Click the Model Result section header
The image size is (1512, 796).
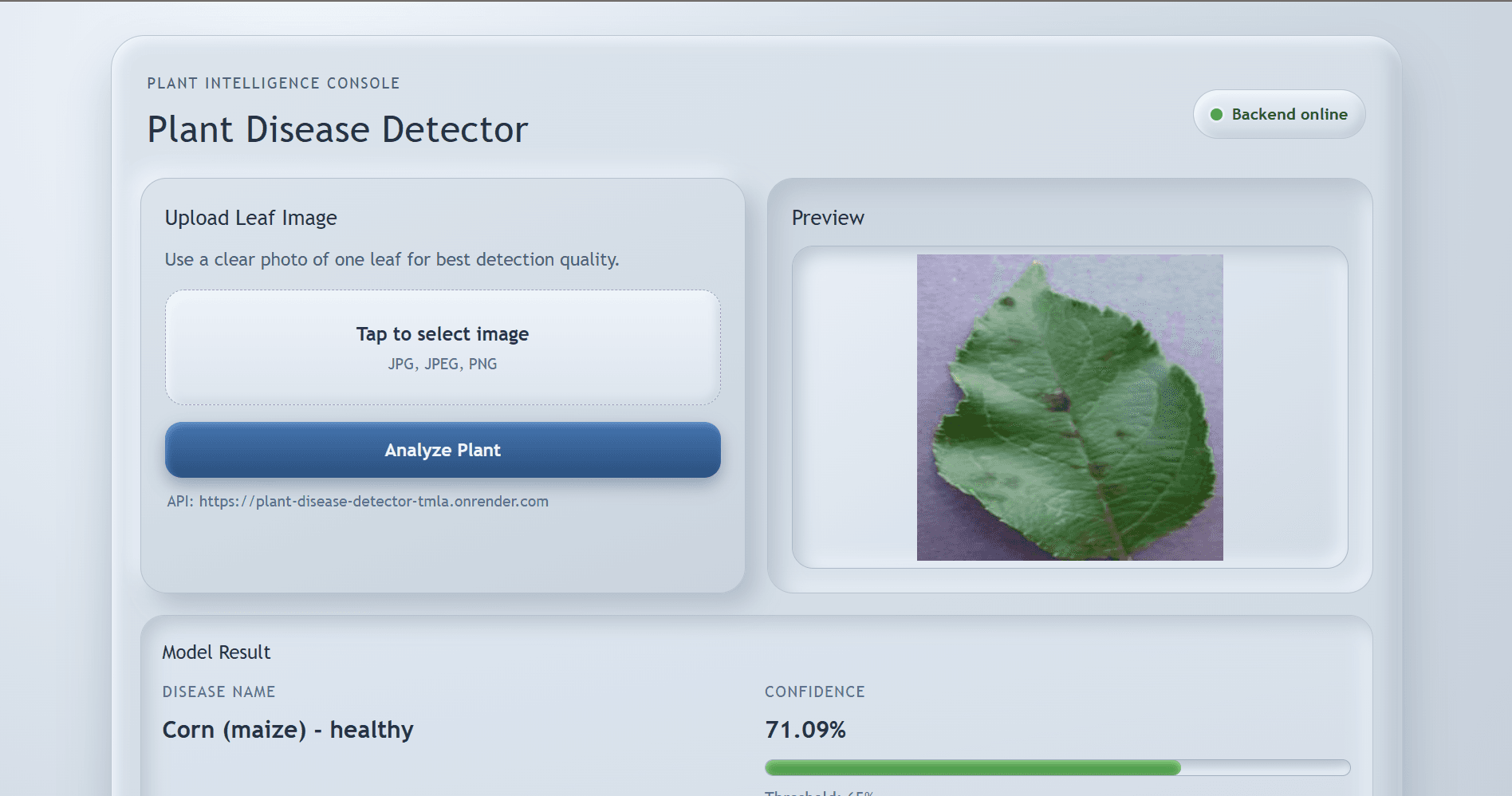coord(215,652)
